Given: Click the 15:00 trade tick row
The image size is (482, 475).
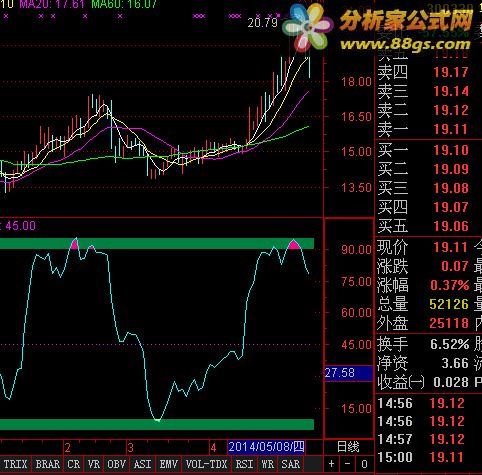Looking at the screenshot, I should [x=421, y=457].
